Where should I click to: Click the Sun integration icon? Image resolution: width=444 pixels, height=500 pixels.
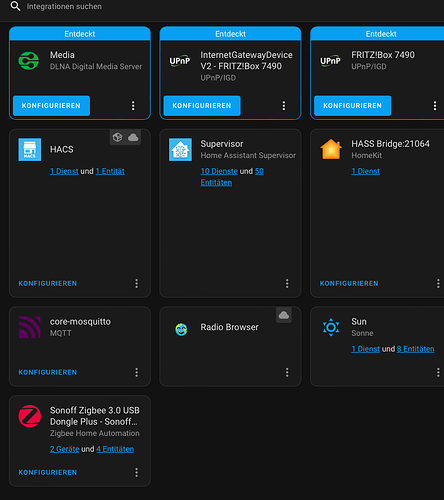(331, 327)
